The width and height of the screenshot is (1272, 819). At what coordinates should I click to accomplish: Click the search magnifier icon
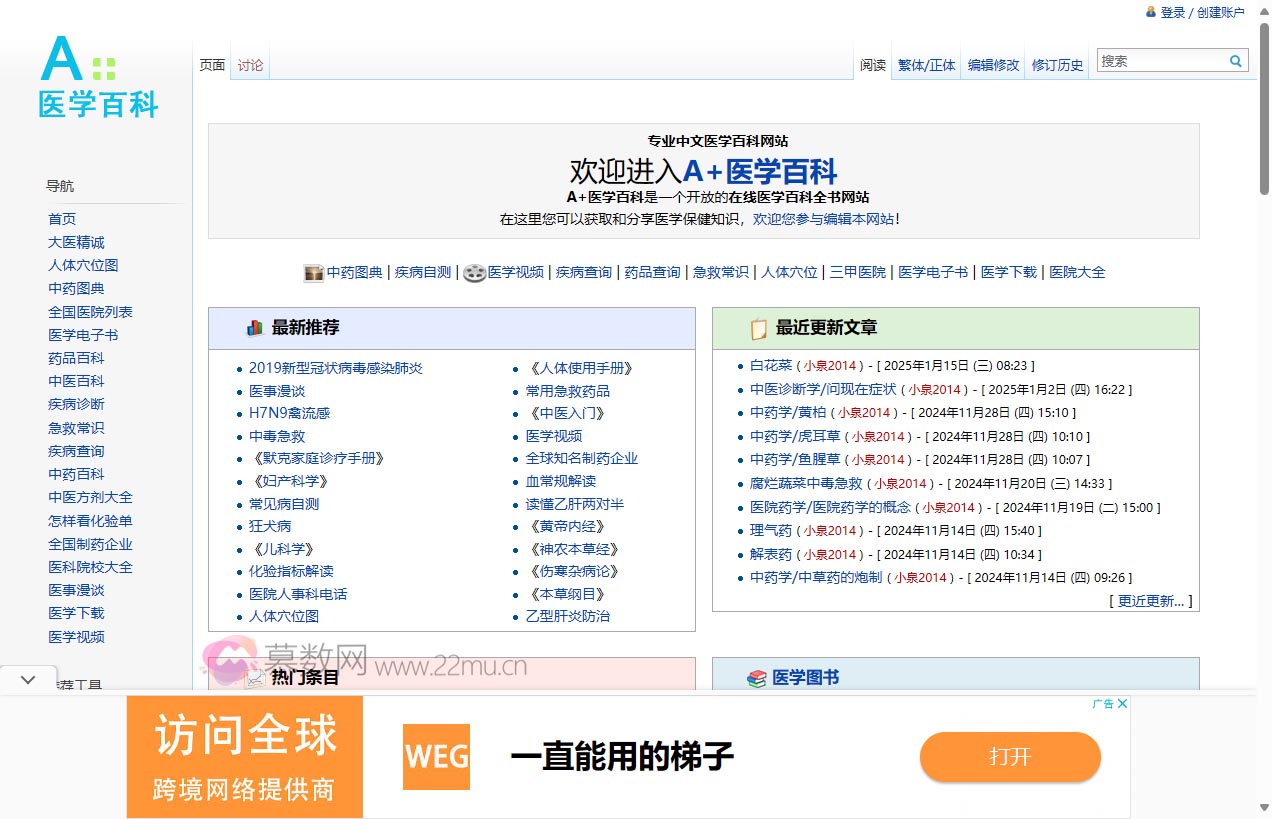(x=1237, y=60)
